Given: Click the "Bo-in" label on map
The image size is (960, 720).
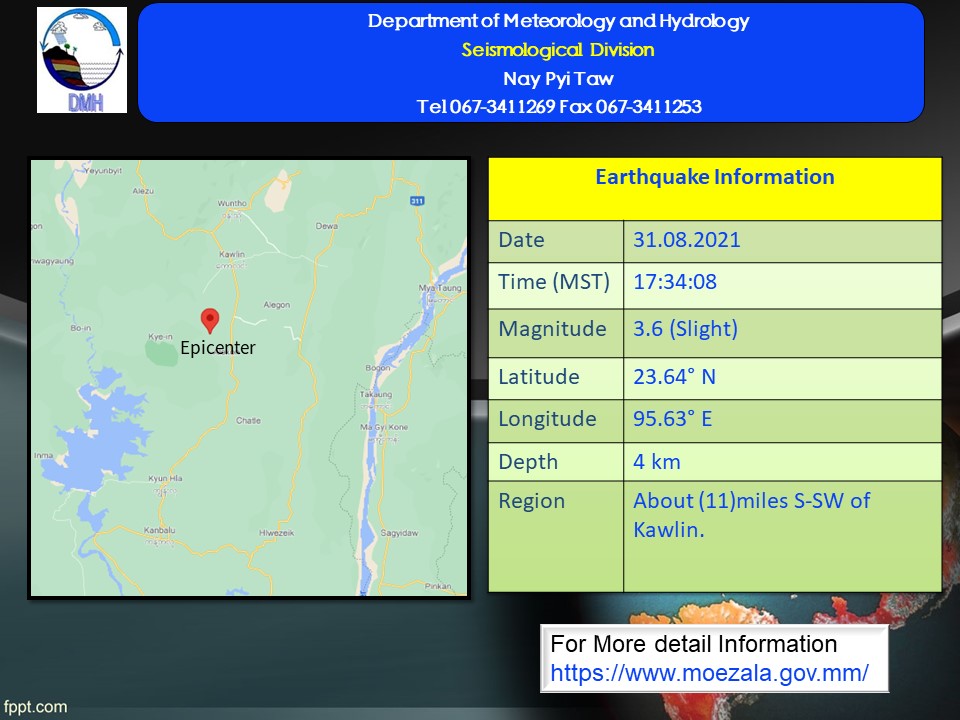Looking at the screenshot, I should (x=80, y=328).
